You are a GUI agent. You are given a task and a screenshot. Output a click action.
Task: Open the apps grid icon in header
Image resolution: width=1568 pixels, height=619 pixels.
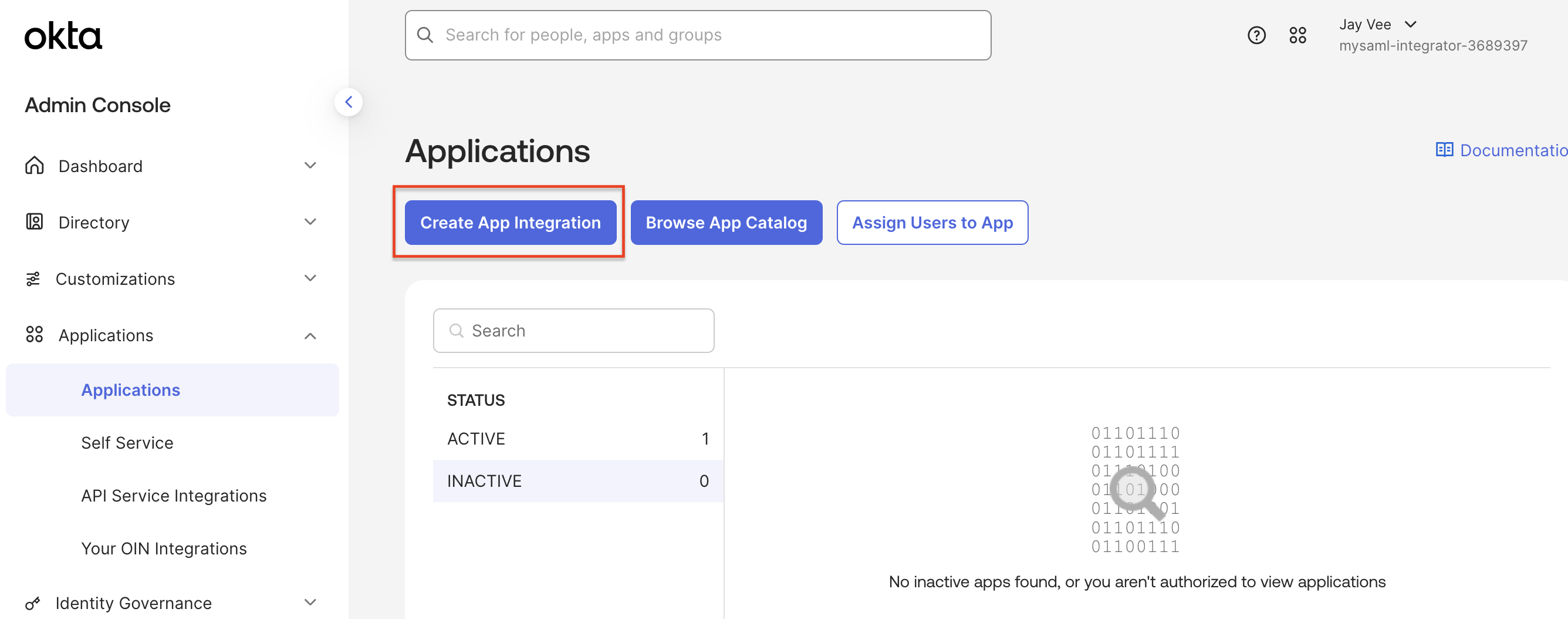(x=1297, y=35)
